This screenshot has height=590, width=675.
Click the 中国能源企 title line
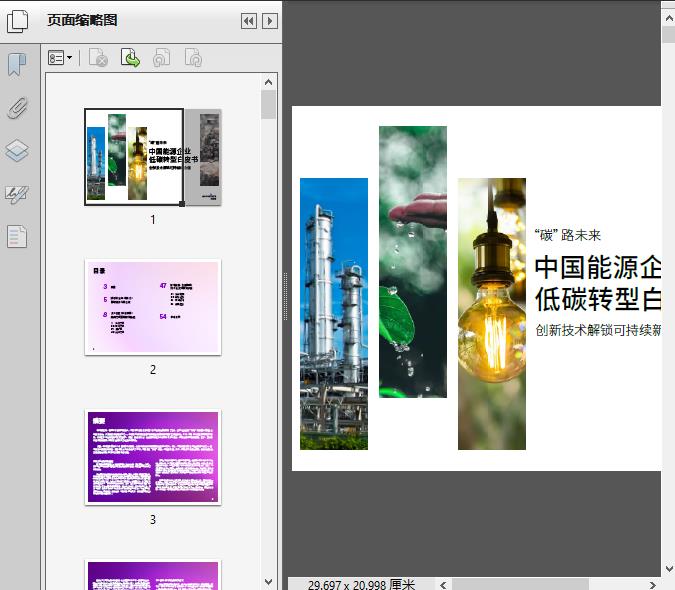click(598, 267)
